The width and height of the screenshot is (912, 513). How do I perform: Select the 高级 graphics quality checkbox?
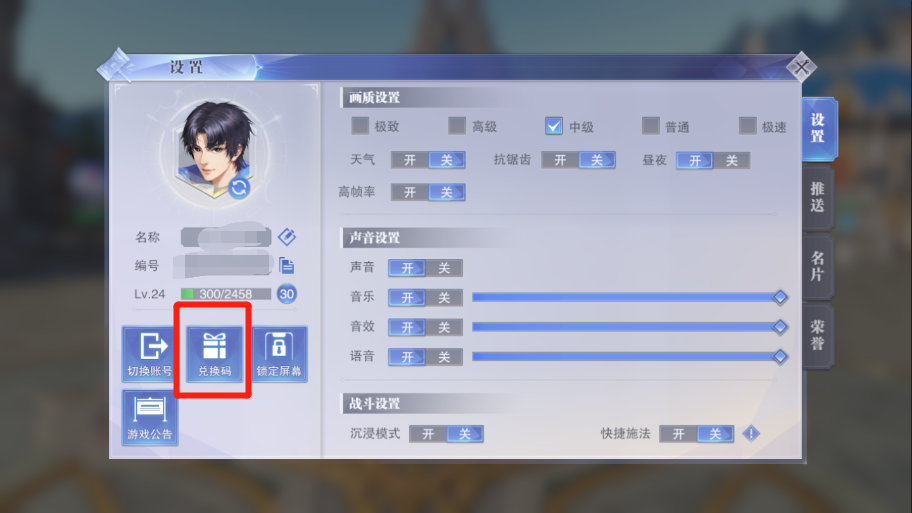coord(457,126)
